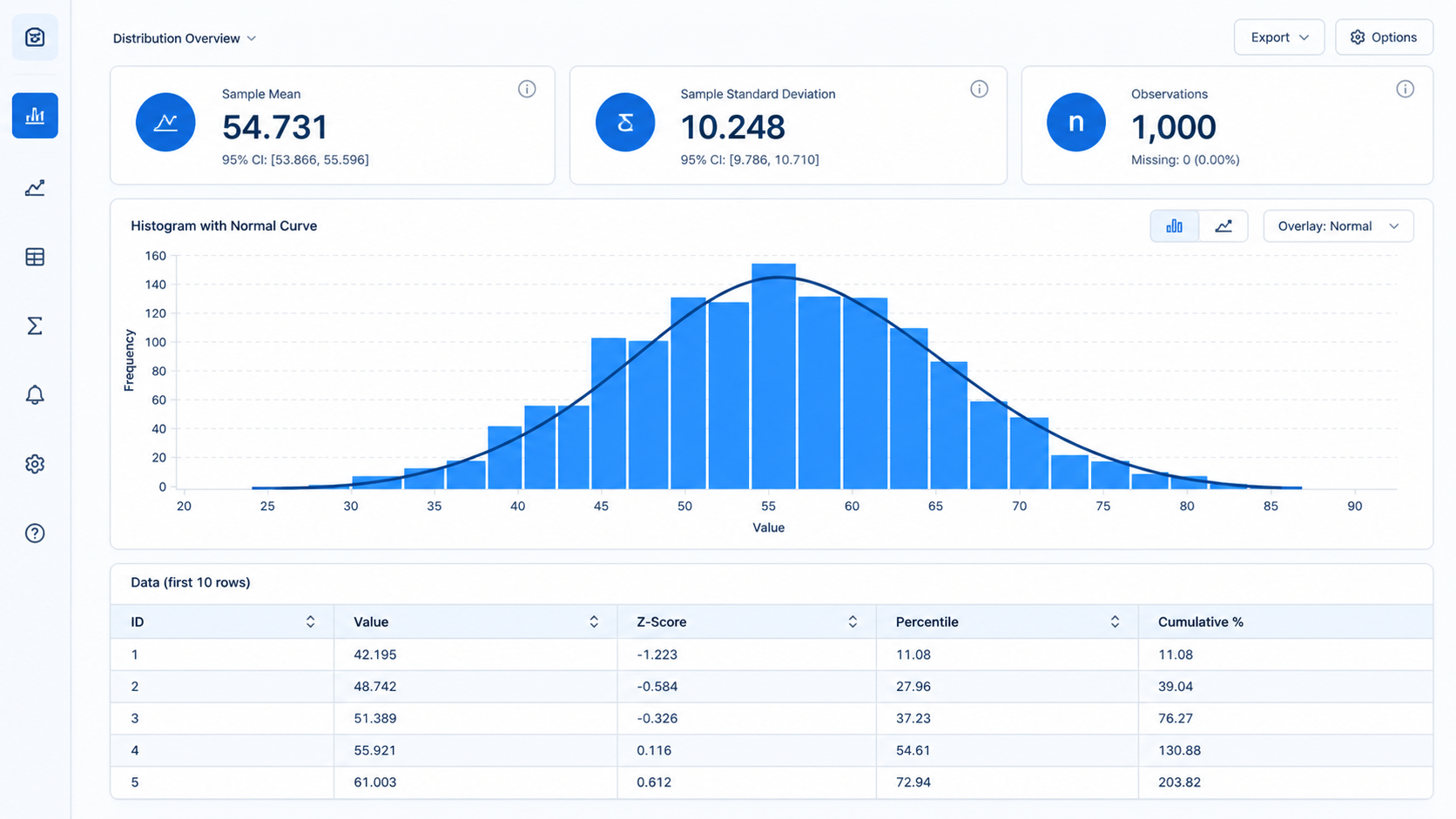
Task: Expand the Distribution Overview dropdown
Action: 185,38
